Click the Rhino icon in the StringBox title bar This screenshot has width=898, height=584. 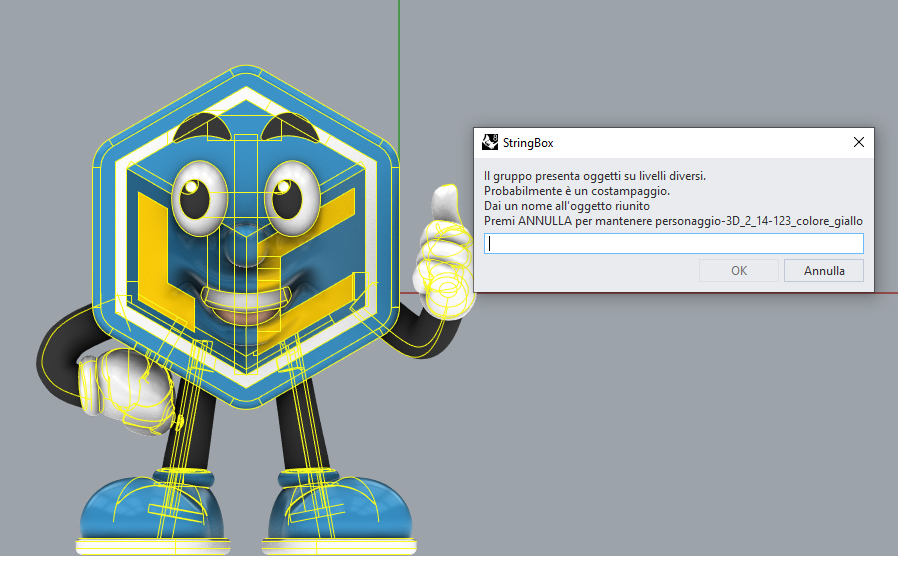point(490,142)
